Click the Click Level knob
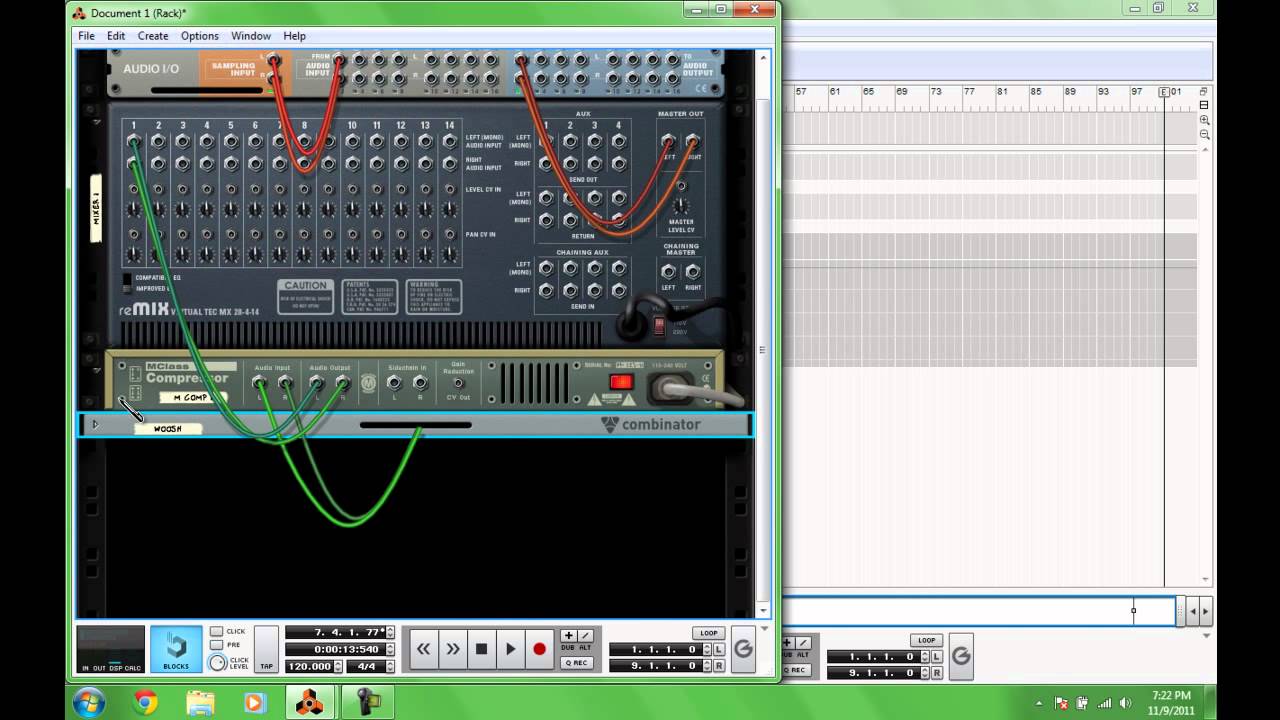This screenshot has width=1280, height=720. pyautogui.click(x=217, y=663)
